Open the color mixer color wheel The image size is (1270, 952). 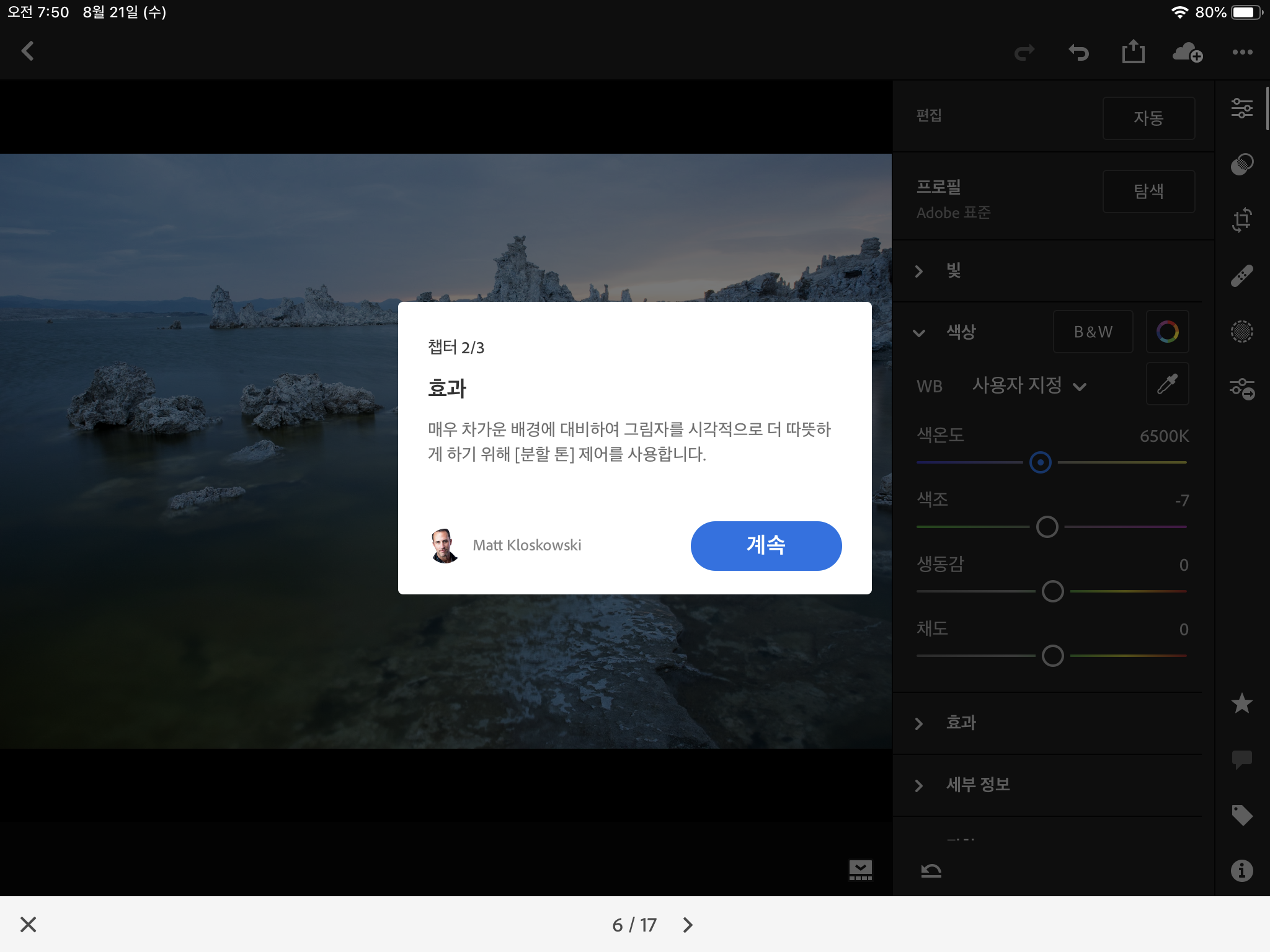[1168, 332]
